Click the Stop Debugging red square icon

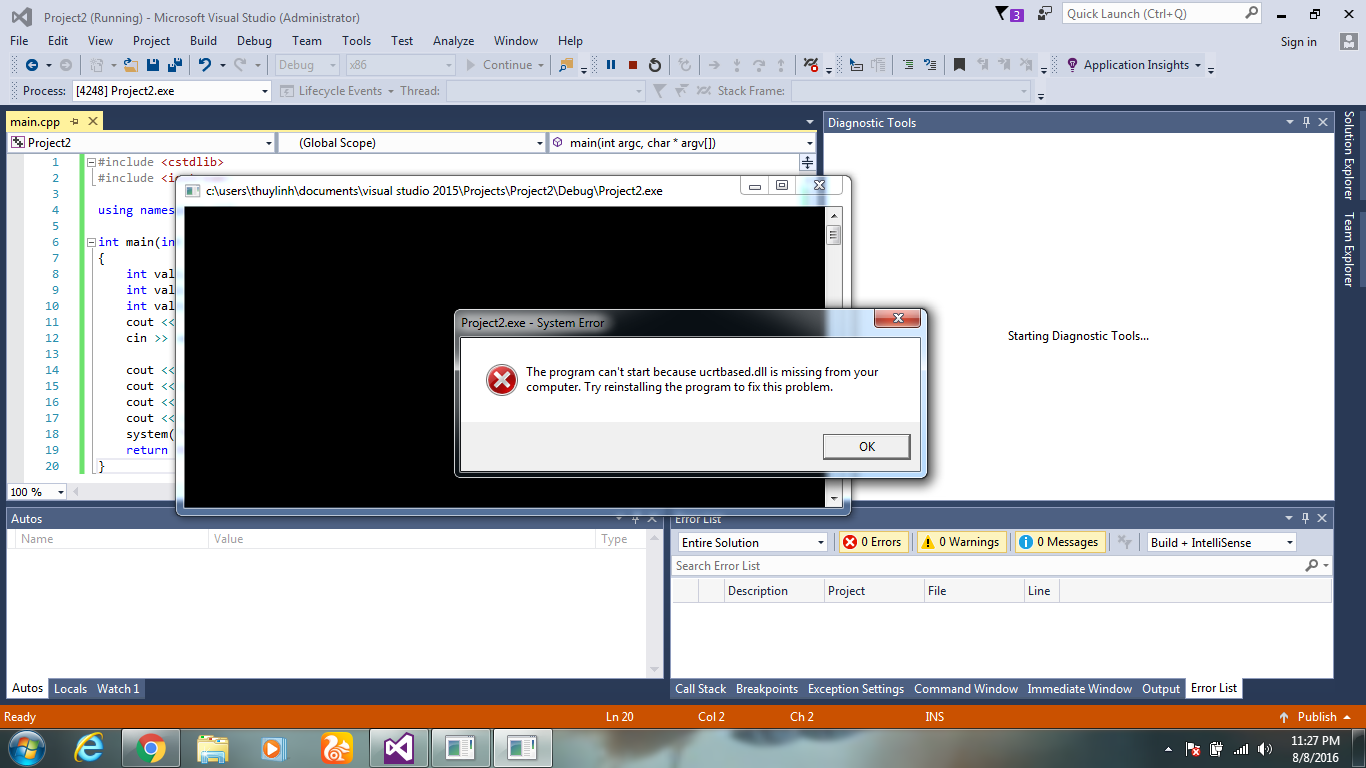tap(633, 65)
